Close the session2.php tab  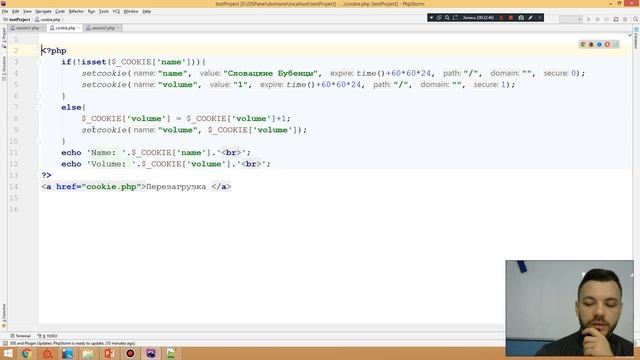click(118, 28)
